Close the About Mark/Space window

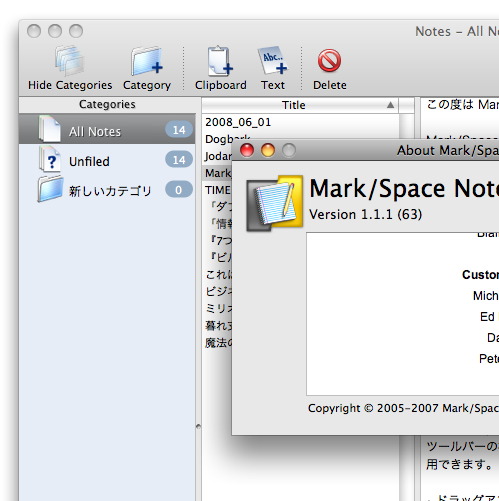tap(247, 150)
